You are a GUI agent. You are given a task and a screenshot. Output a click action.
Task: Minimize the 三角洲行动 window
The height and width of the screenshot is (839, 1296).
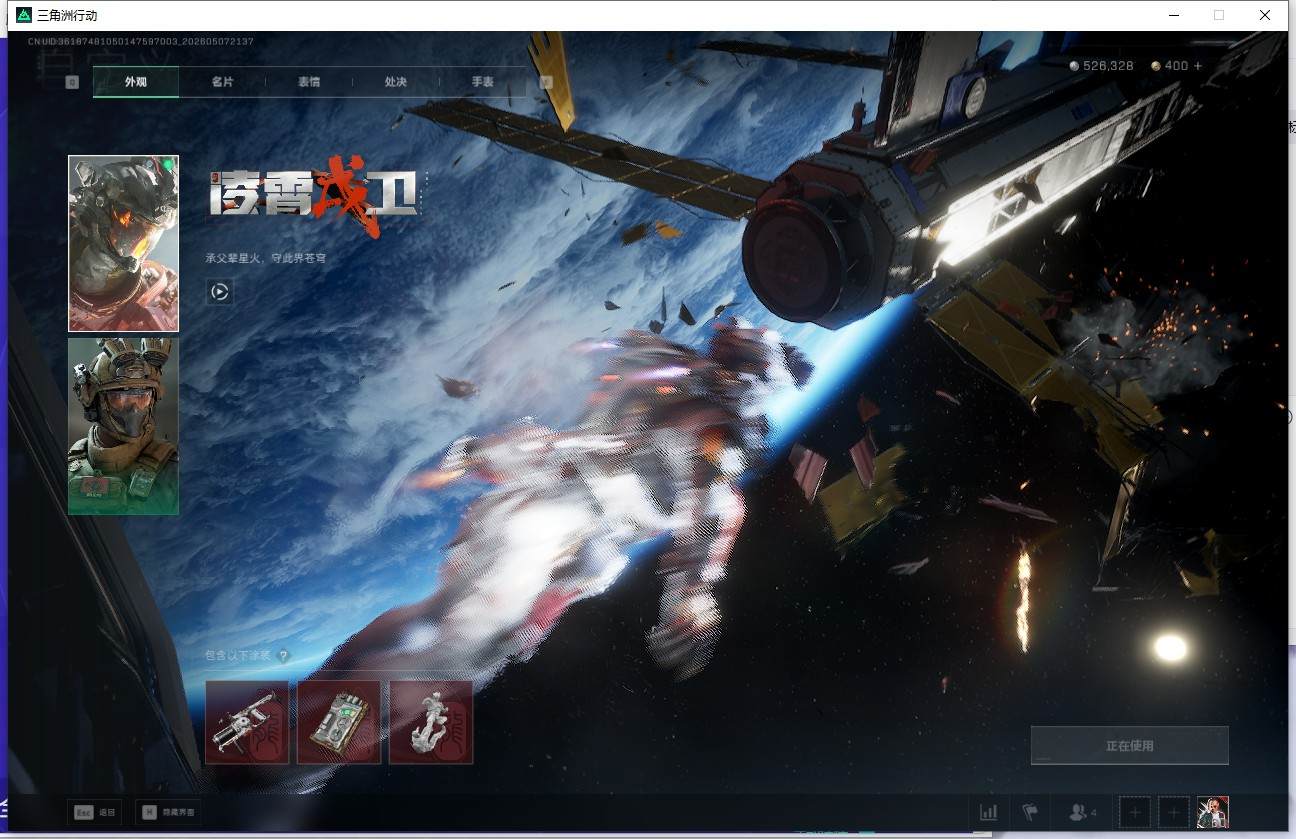1173,15
